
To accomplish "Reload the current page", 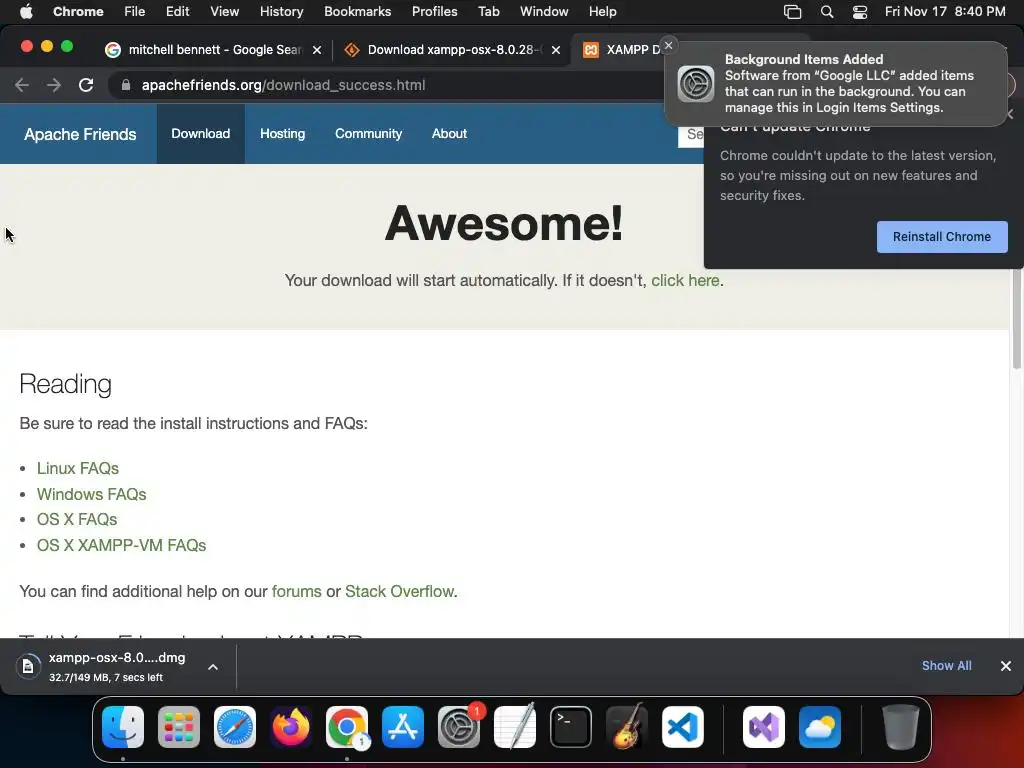I will pos(86,85).
